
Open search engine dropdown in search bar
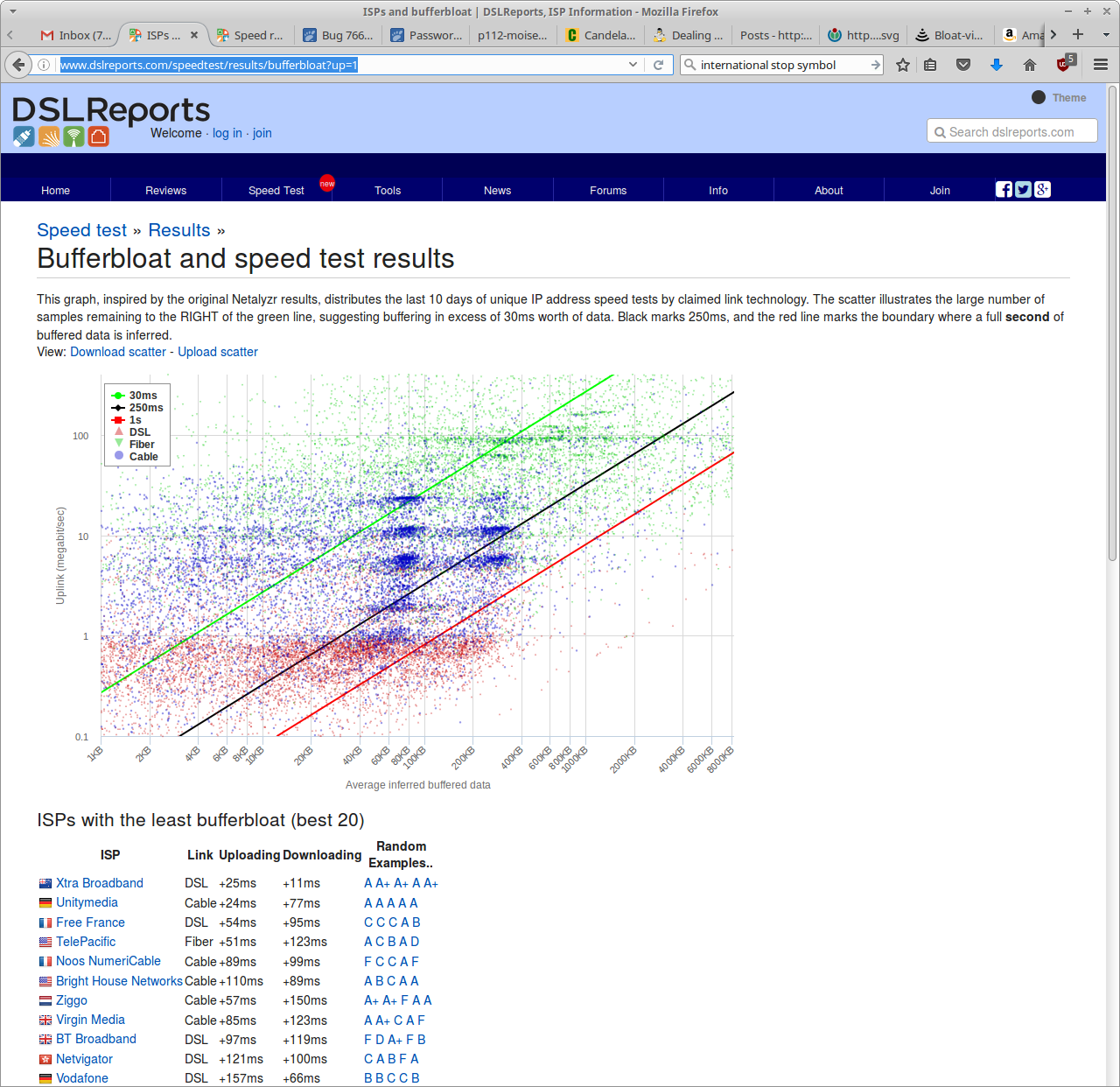(690, 65)
